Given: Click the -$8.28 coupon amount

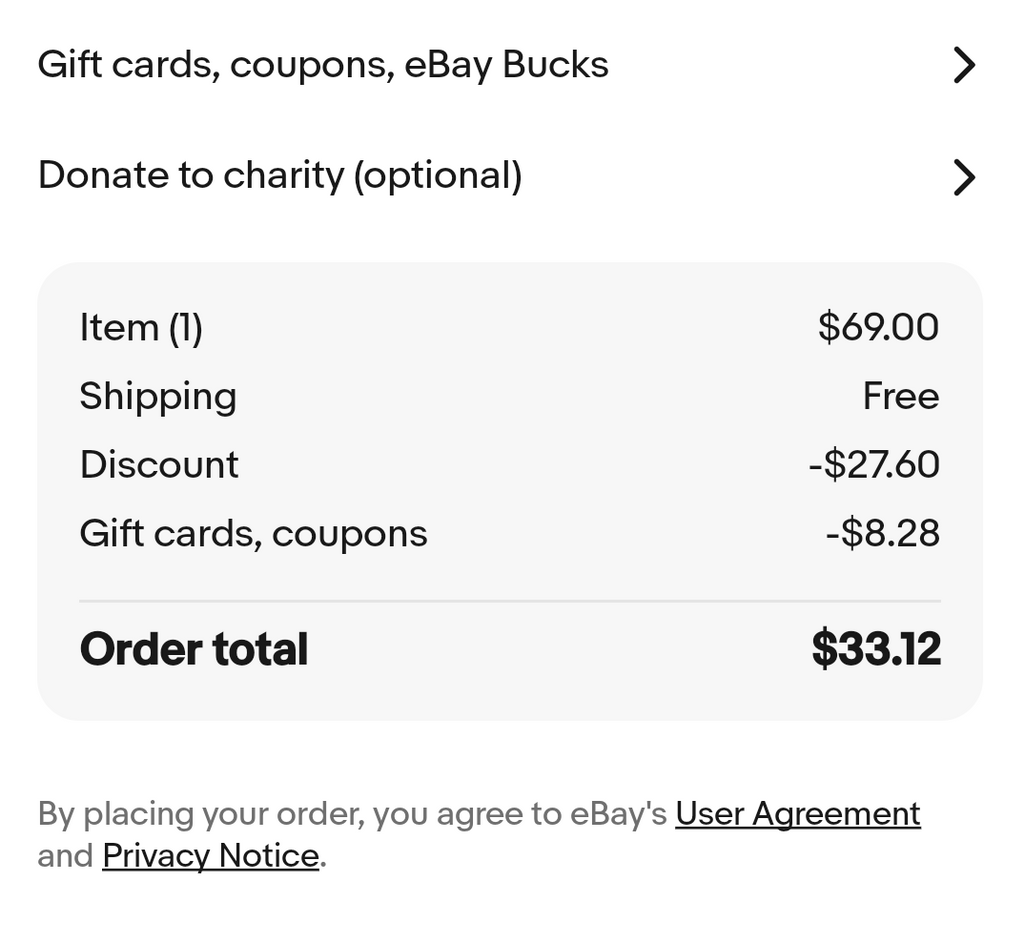Looking at the screenshot, I should pos(882,534).
